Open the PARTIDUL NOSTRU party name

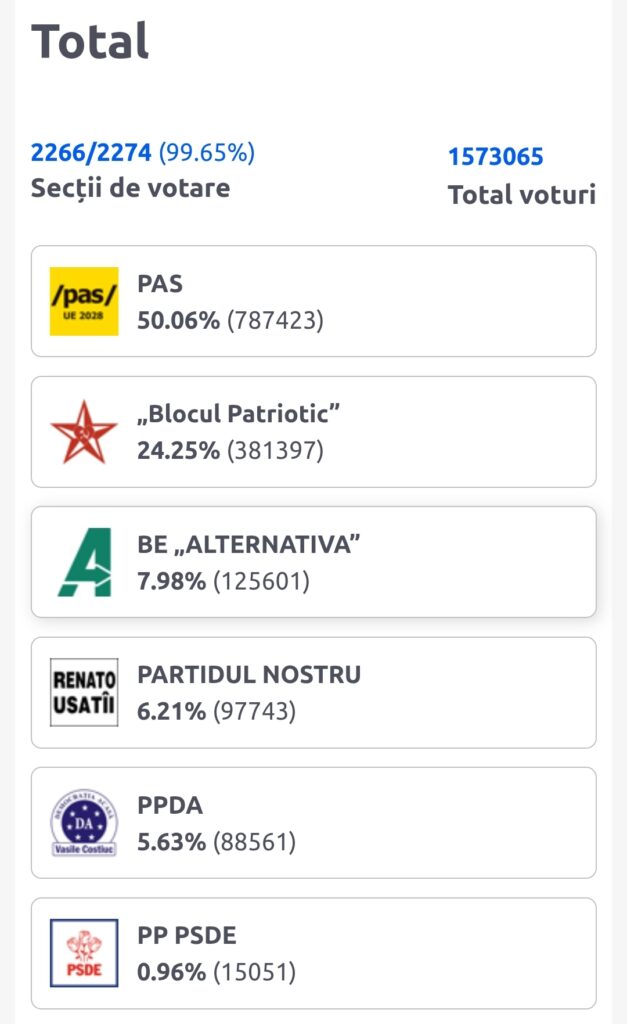[x=249, y=674]
